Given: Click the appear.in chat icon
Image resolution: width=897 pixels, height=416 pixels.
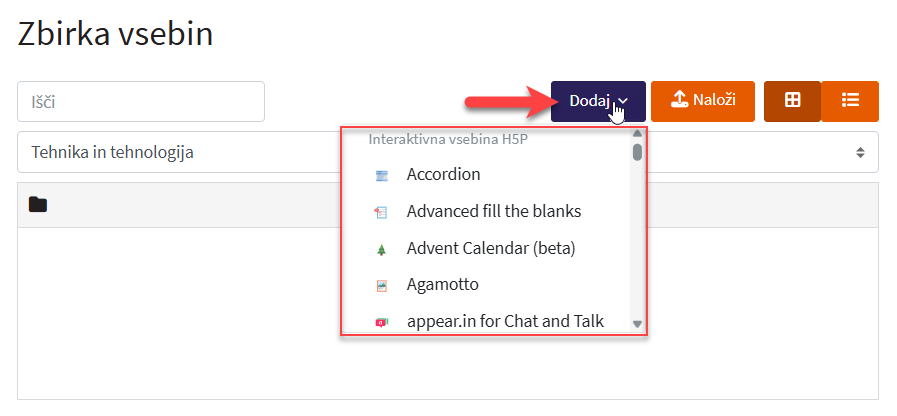Looking at the screenshot, I should 381,323.
